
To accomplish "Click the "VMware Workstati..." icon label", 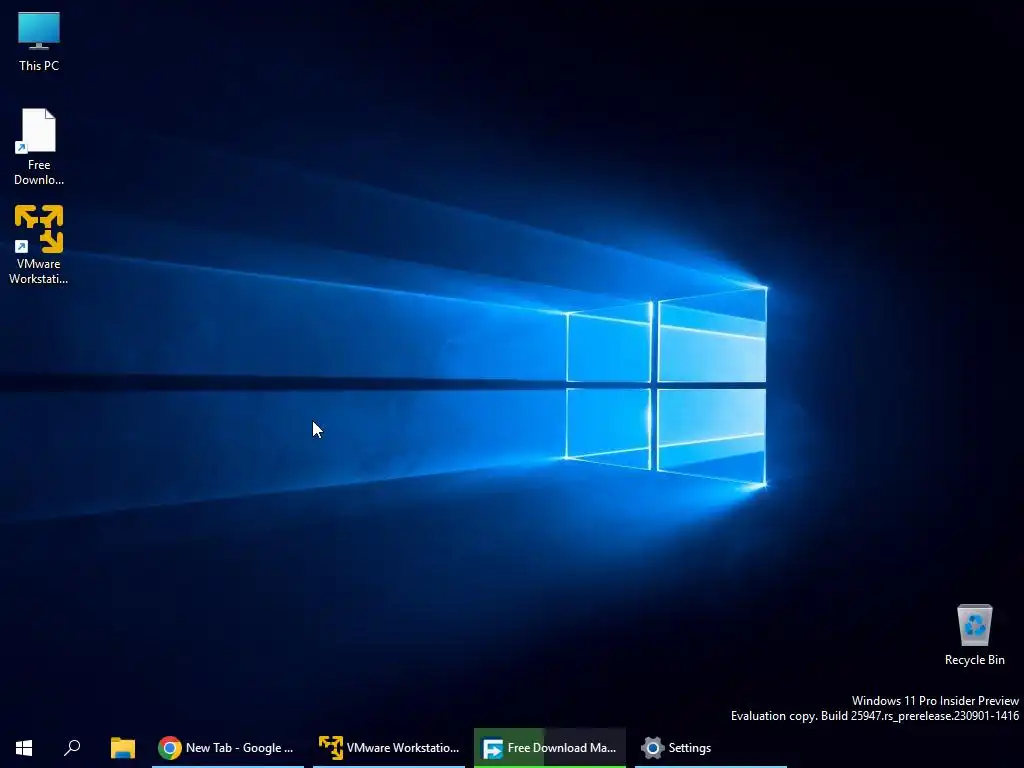I will [39, 271].
